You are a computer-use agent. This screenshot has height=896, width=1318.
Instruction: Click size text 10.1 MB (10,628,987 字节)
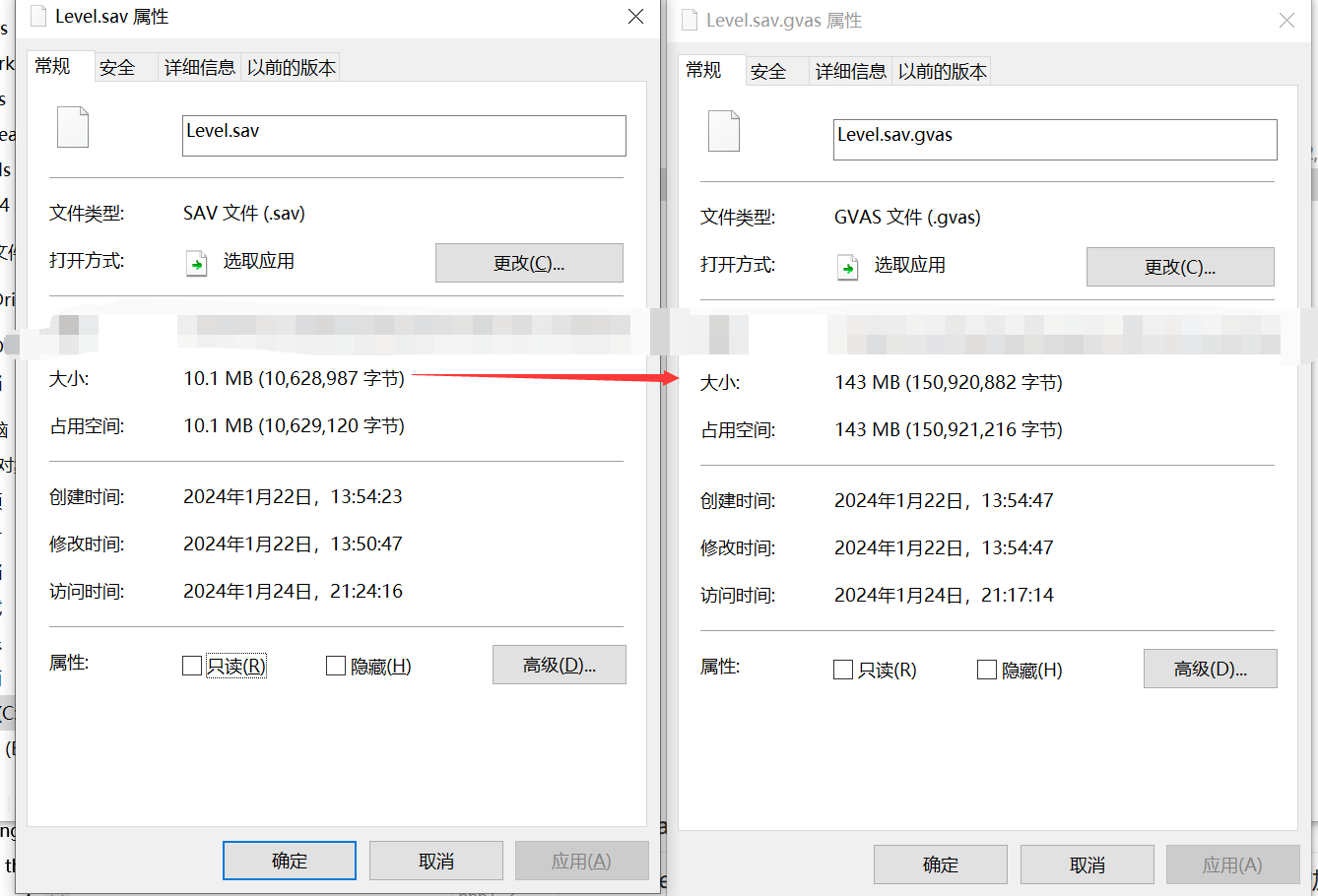pyautogui.click(x=295, y=378)
